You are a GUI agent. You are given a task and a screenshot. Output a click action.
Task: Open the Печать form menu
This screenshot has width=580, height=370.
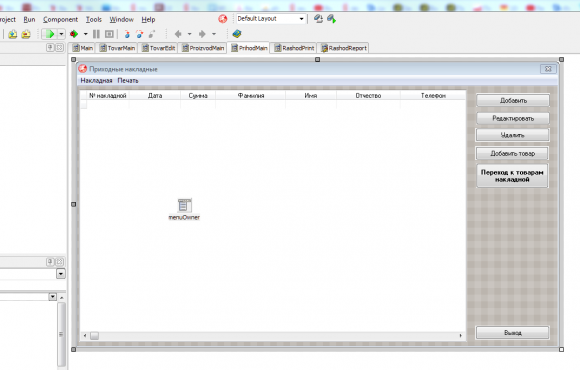tap(128, 81)
